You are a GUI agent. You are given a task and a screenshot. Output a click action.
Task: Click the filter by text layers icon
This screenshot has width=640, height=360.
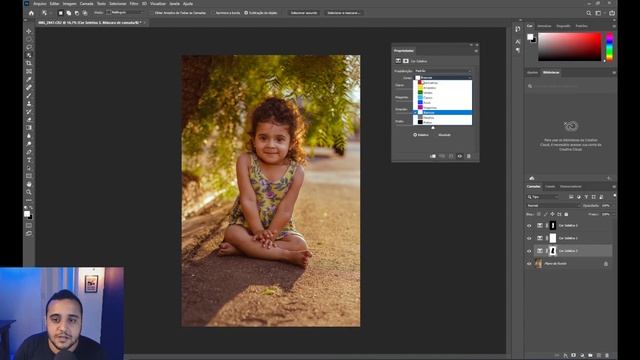pyautogui.click(x=586, y=197)
